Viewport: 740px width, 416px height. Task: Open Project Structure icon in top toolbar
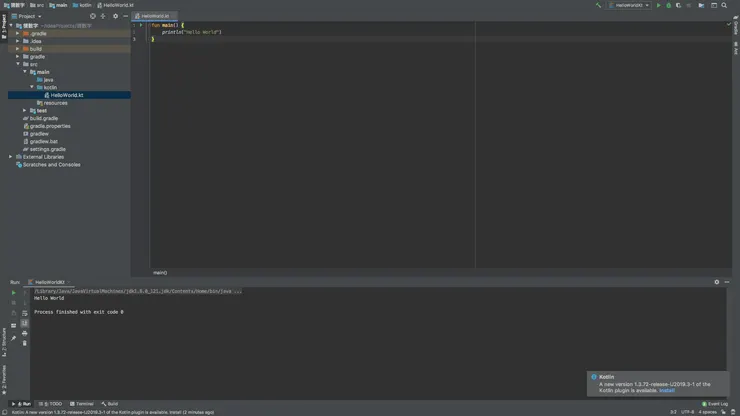coord(701,5)
